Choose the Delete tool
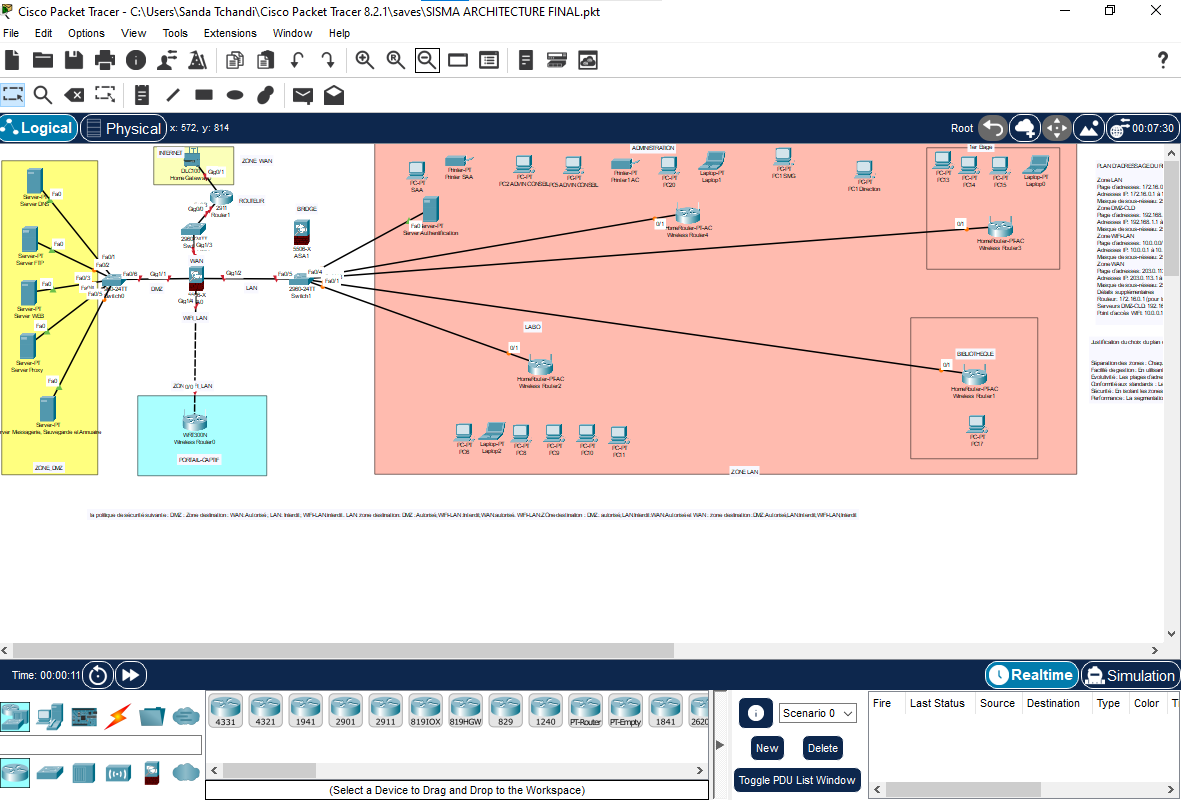This screenshot has height=800, width=1181. tap(74, 95)
